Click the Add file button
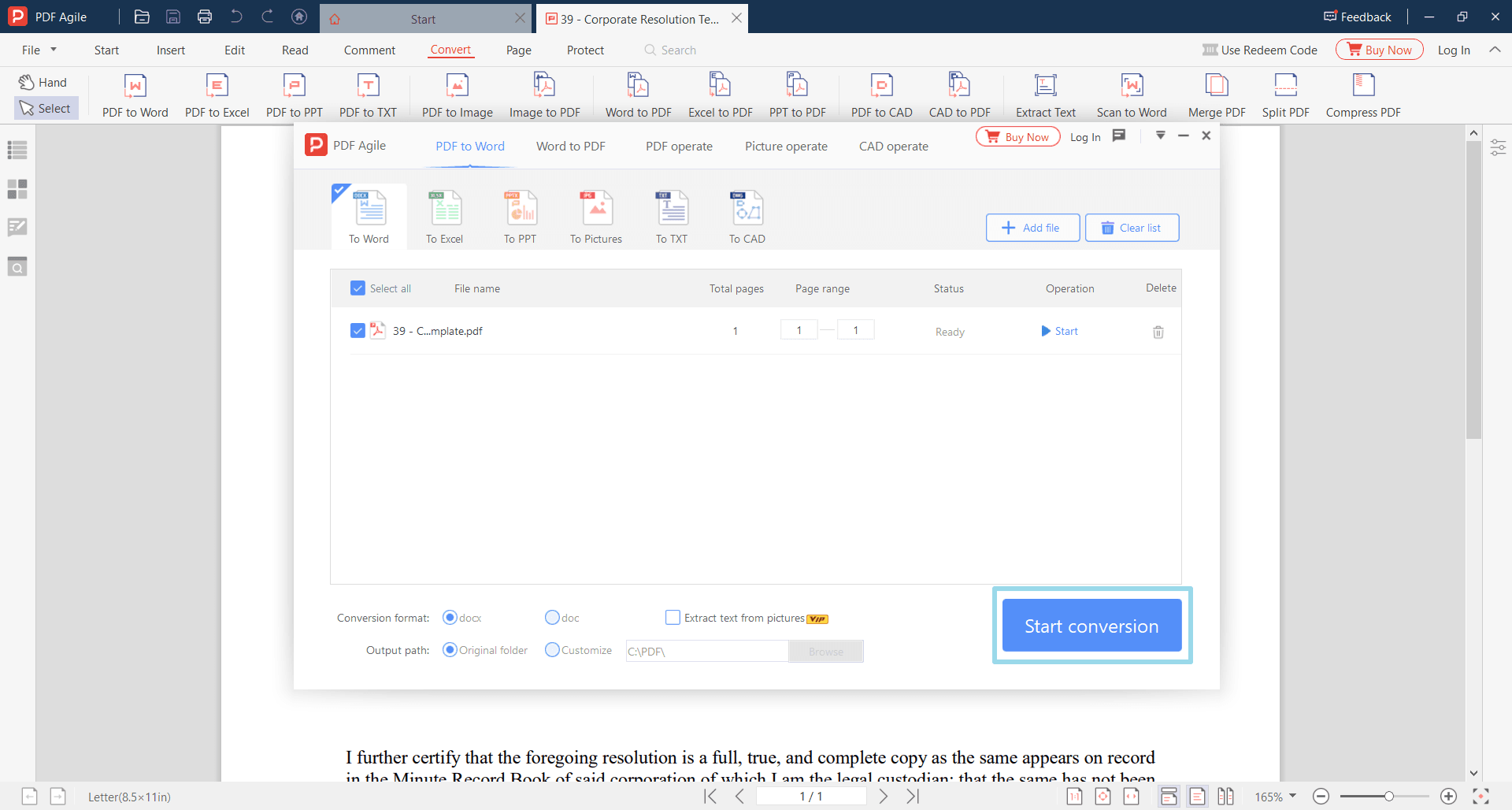Screen dimensions: 1512x810 (1032, 228)
